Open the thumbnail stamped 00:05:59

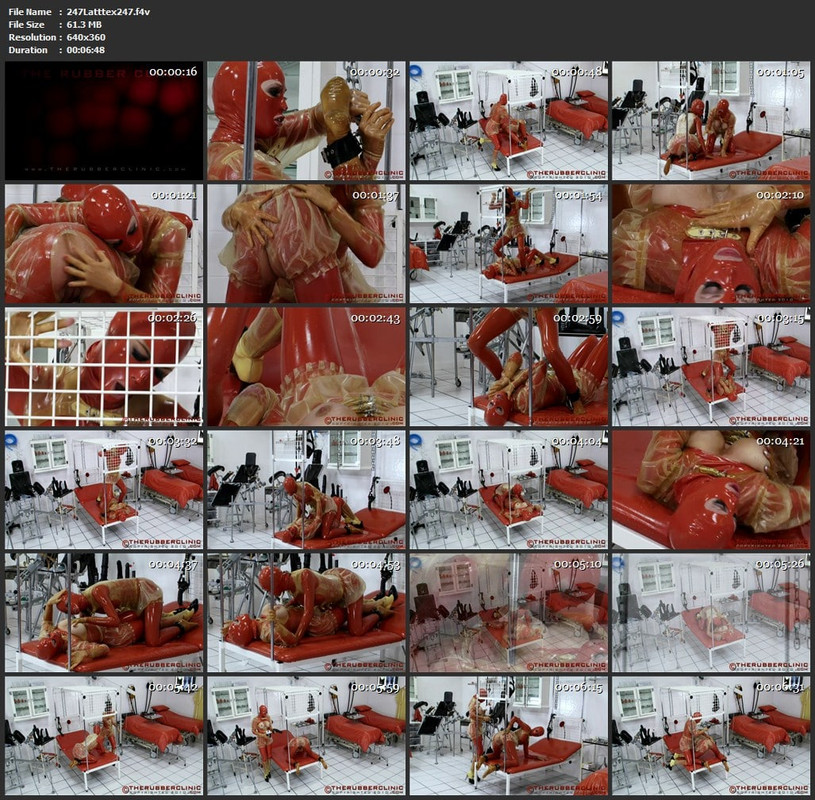306,736
